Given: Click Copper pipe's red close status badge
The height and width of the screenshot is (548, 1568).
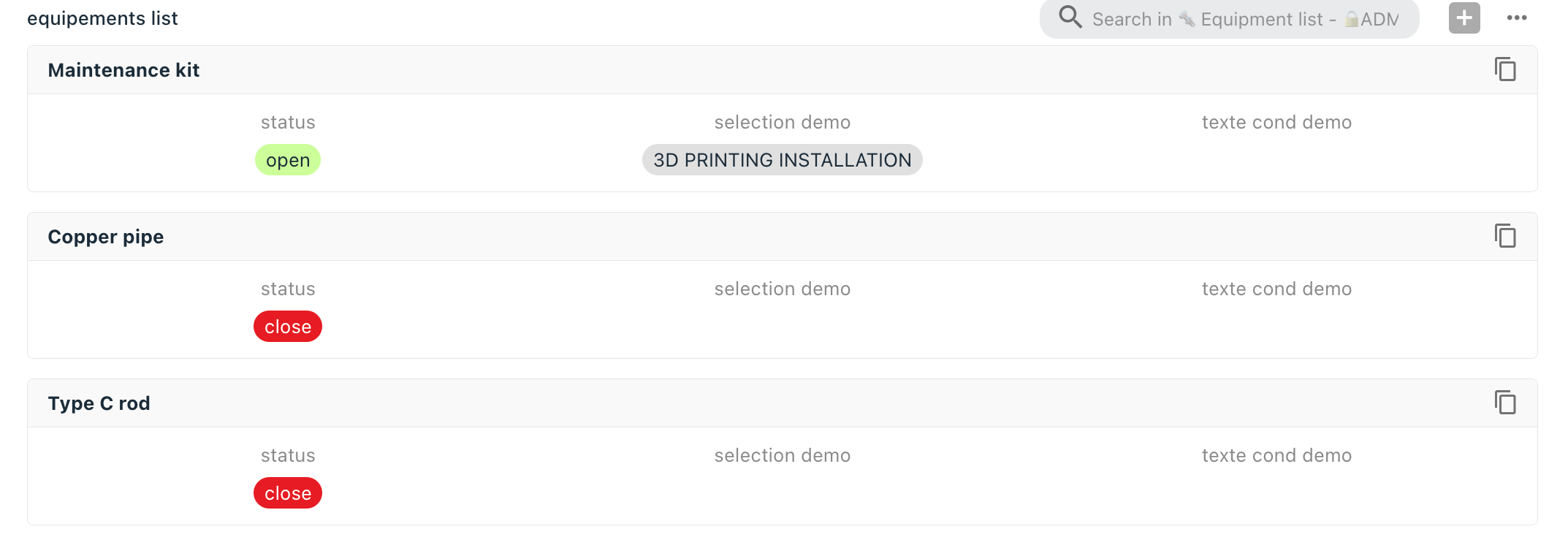Looking at the screenshot, I should pos(288,327).
